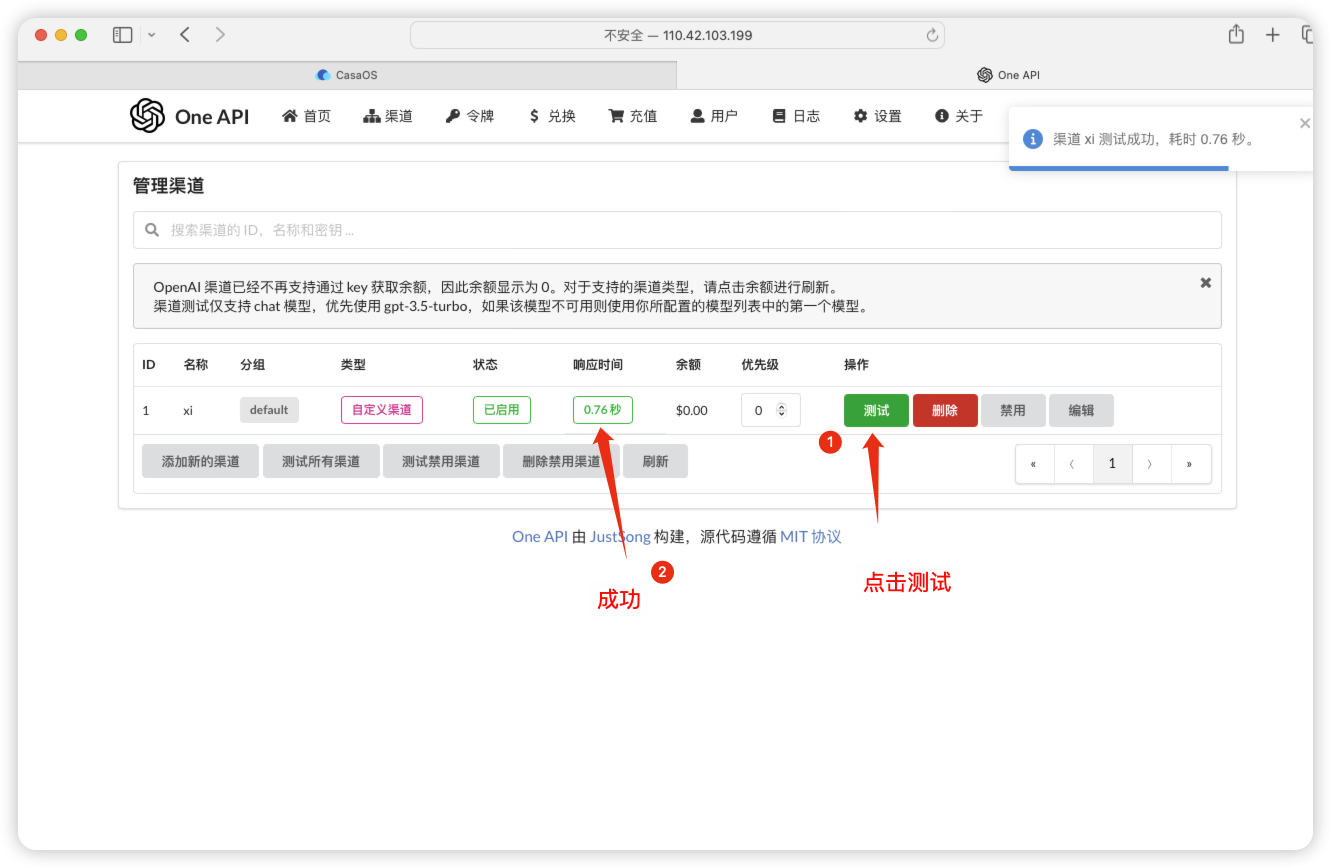Open the One API footer link

pos(540,537)
